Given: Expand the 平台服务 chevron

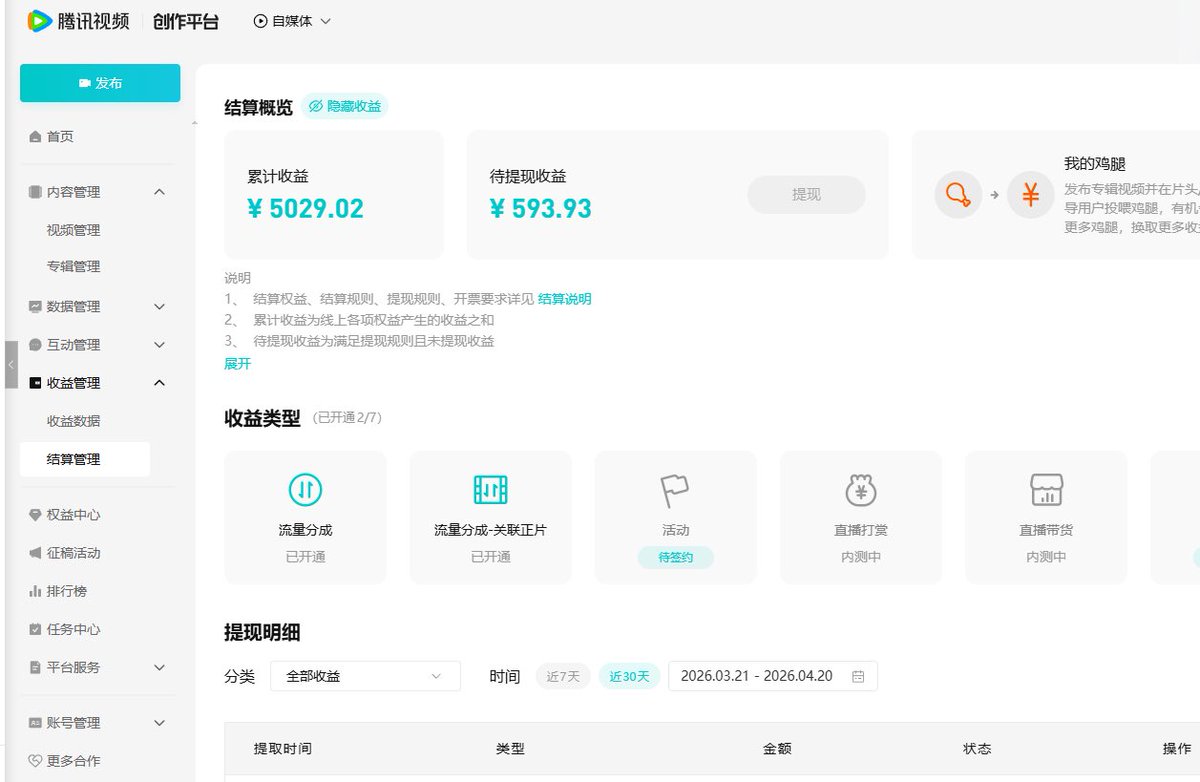Looking at the screenshot, I should (x=159, y=667).
